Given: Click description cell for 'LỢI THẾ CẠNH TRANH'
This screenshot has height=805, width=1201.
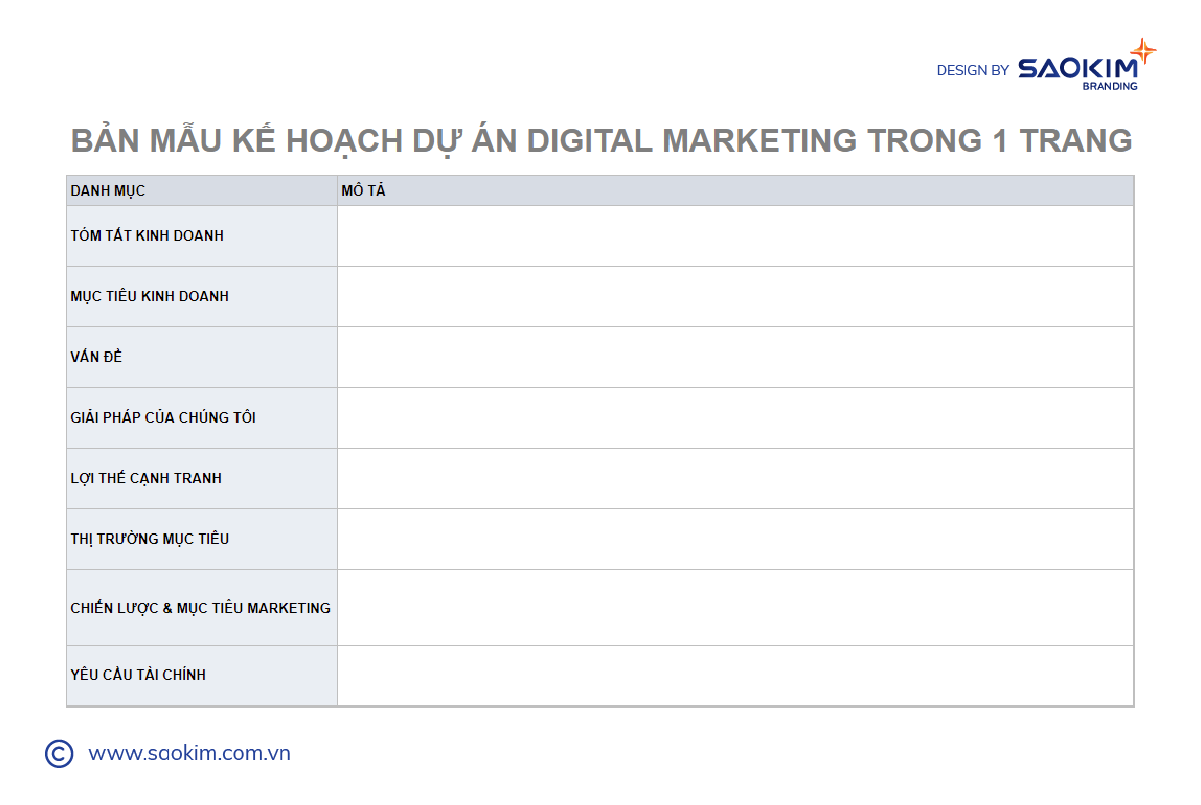Looking at the screenshot, I should [735, 478].
